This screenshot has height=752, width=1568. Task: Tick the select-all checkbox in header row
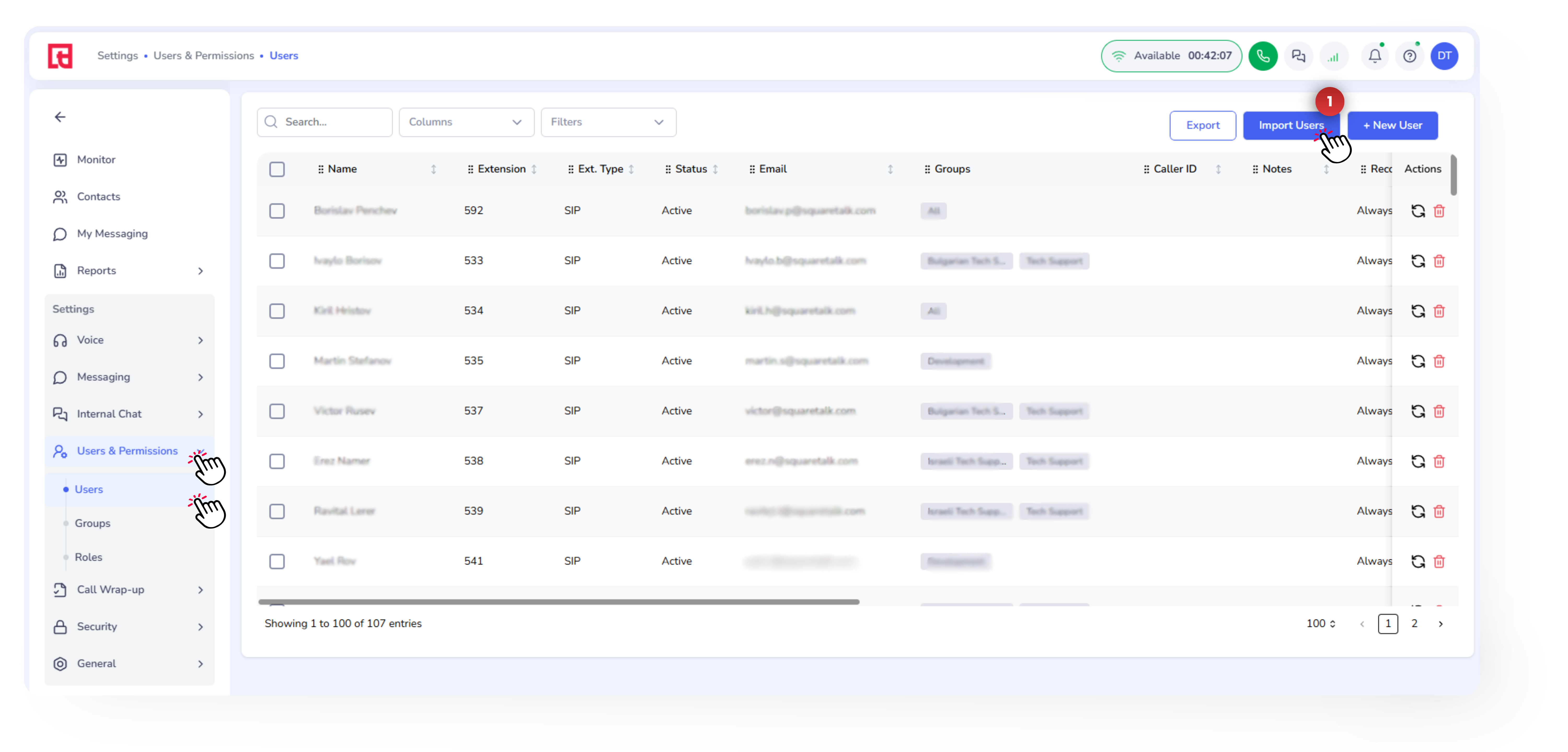[x=277, y=169]
